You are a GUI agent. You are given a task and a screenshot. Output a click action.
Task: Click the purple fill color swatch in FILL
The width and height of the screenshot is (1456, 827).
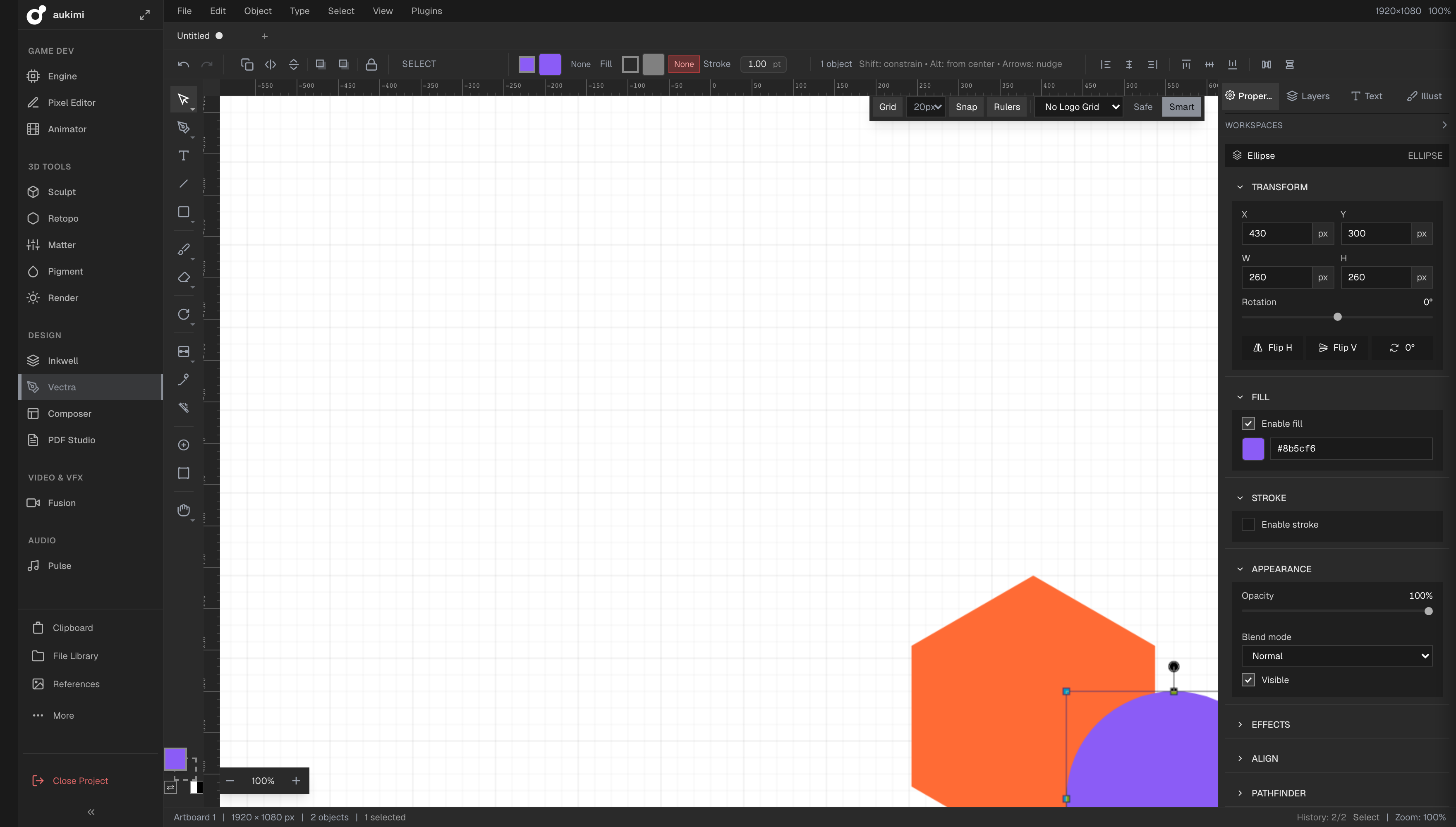click(x=1252, y=449)
